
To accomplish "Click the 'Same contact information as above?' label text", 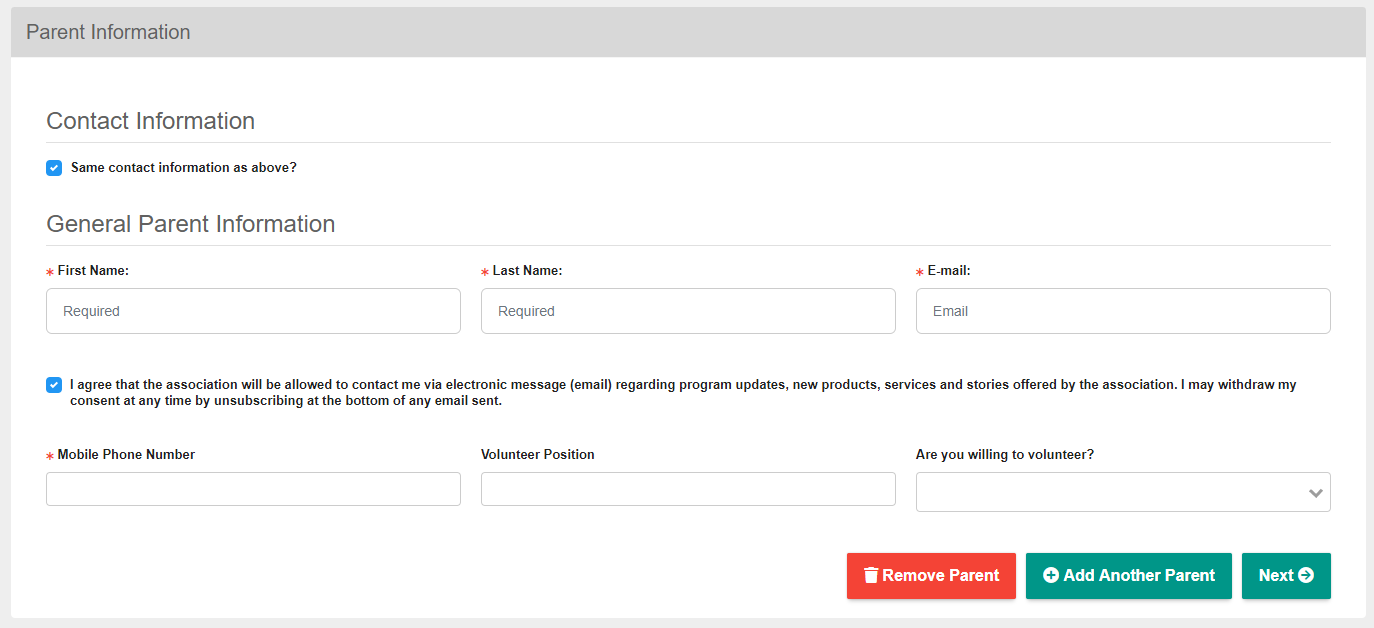I will click(x=184, y=168).
